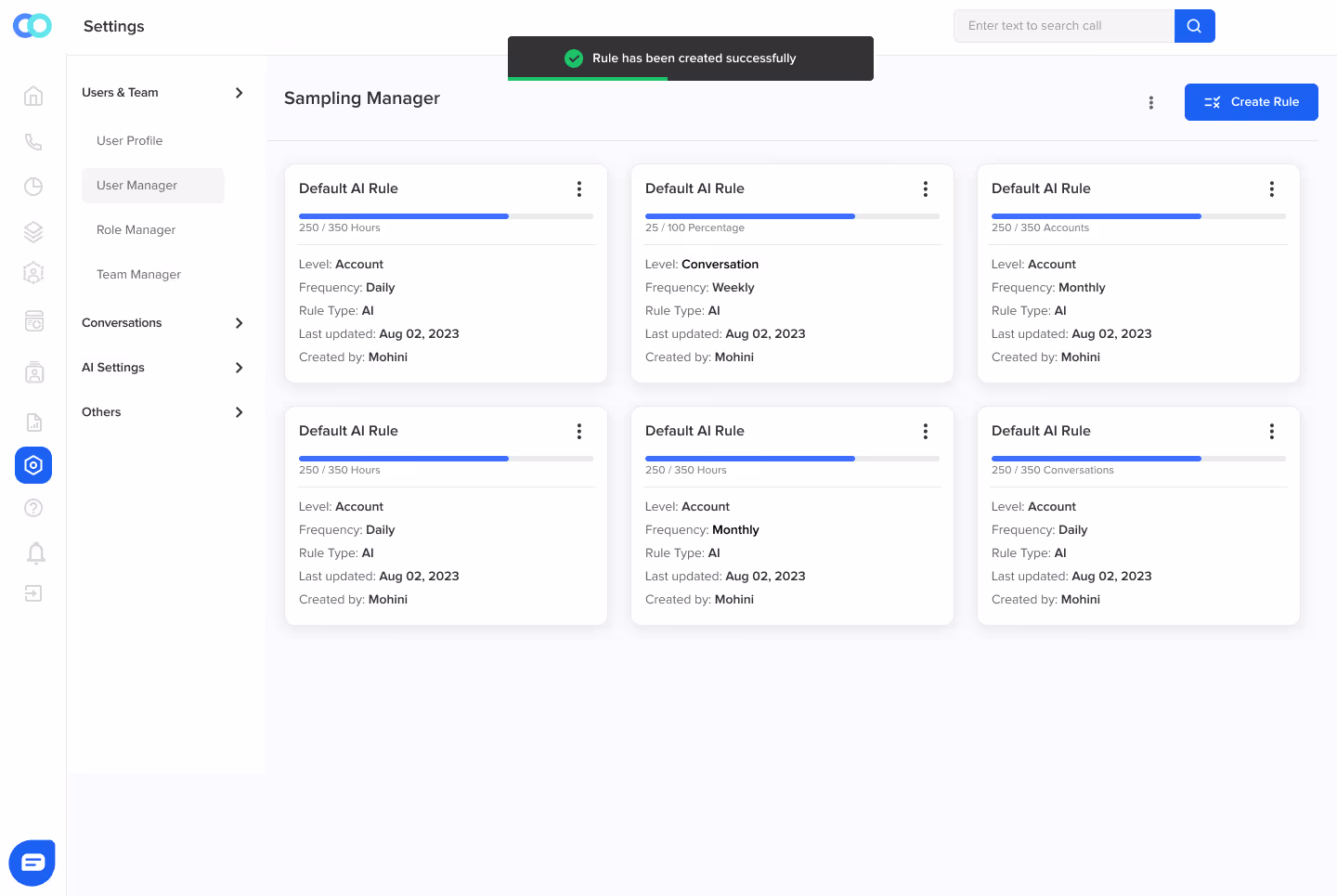Open the notifications bell icon
This screenshot has width=1337, height=896.
coord(36,553)
